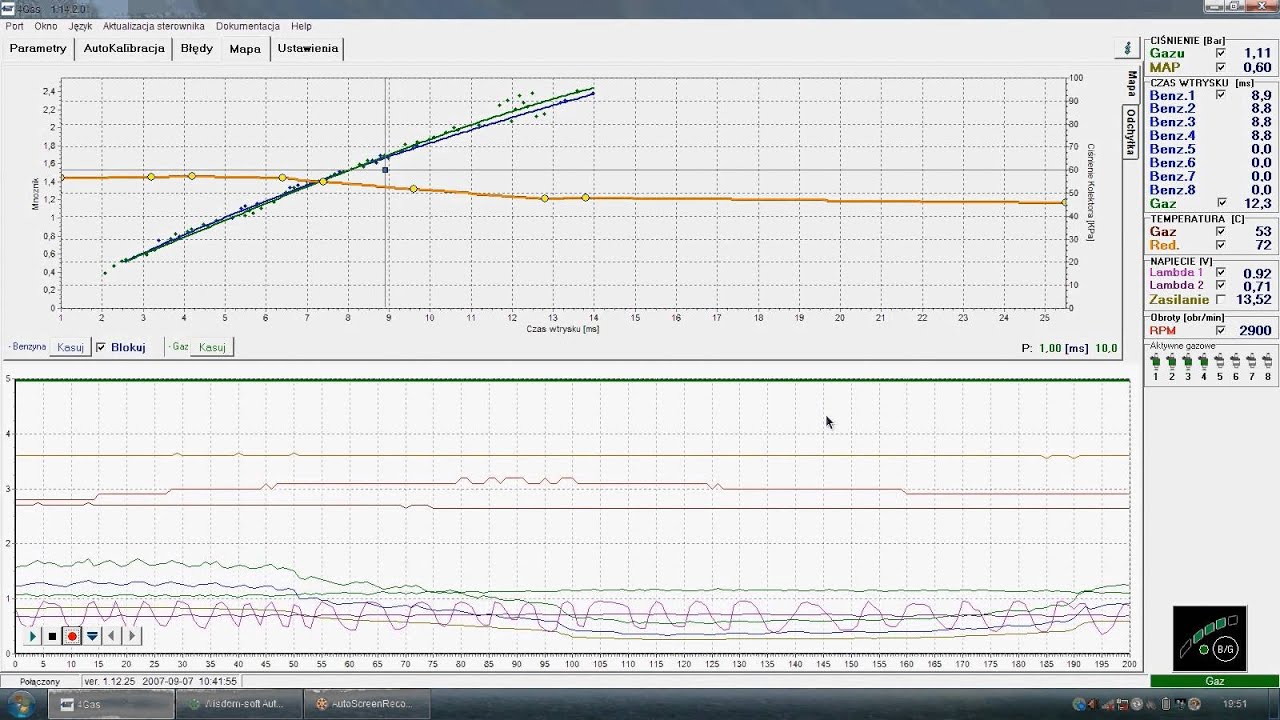1280x720 pixels.
Task: Click the Połączony status text
Action: point(40,681)
